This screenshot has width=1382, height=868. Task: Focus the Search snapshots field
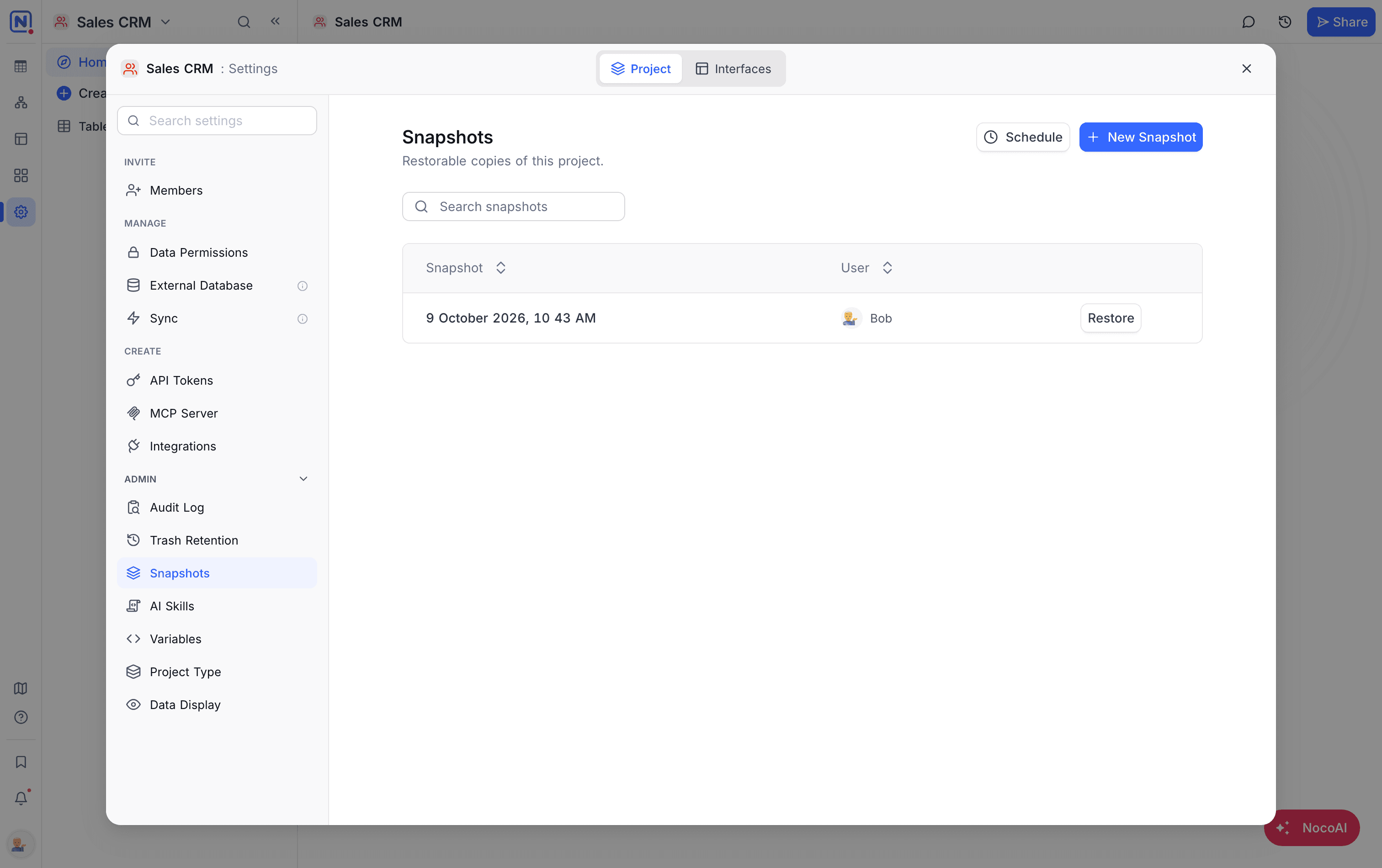point(514,206)
